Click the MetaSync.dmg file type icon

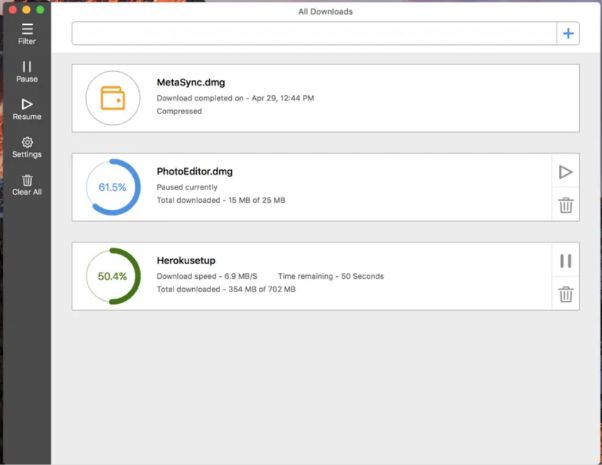point(113,98)
